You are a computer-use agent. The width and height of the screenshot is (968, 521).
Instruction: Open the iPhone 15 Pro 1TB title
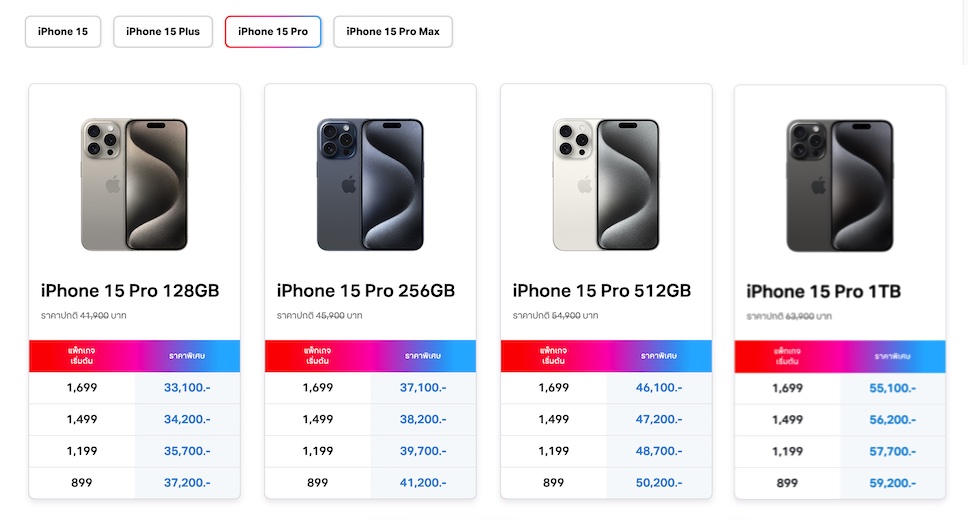point(824,292)
